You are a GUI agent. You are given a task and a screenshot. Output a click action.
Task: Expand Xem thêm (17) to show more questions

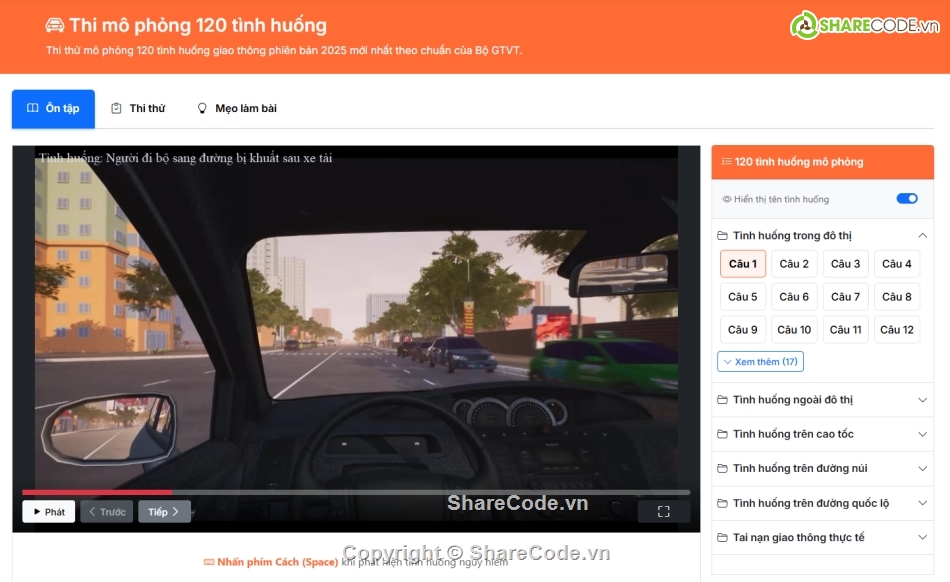tap(760, 362)
